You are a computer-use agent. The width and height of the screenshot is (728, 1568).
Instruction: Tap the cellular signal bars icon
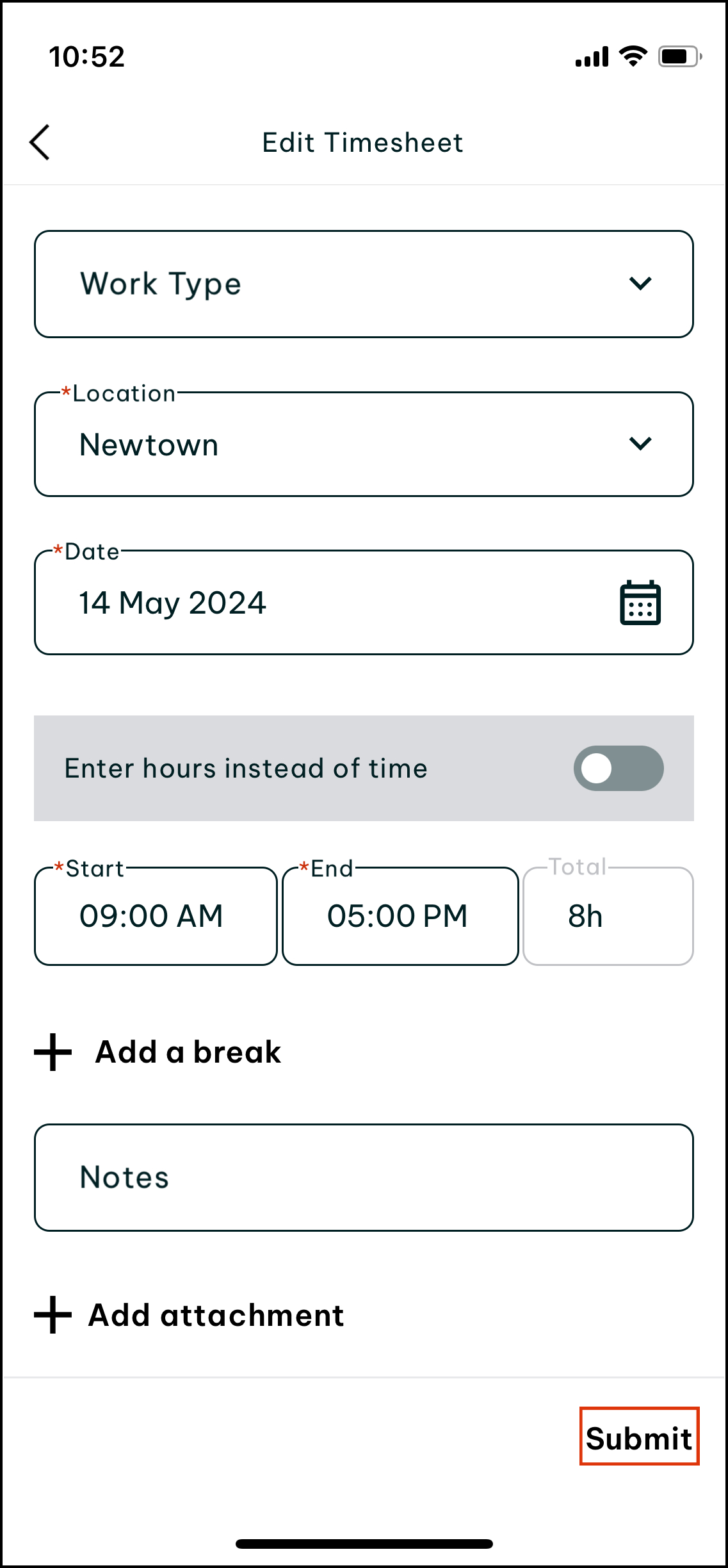[x=592, y=57]
